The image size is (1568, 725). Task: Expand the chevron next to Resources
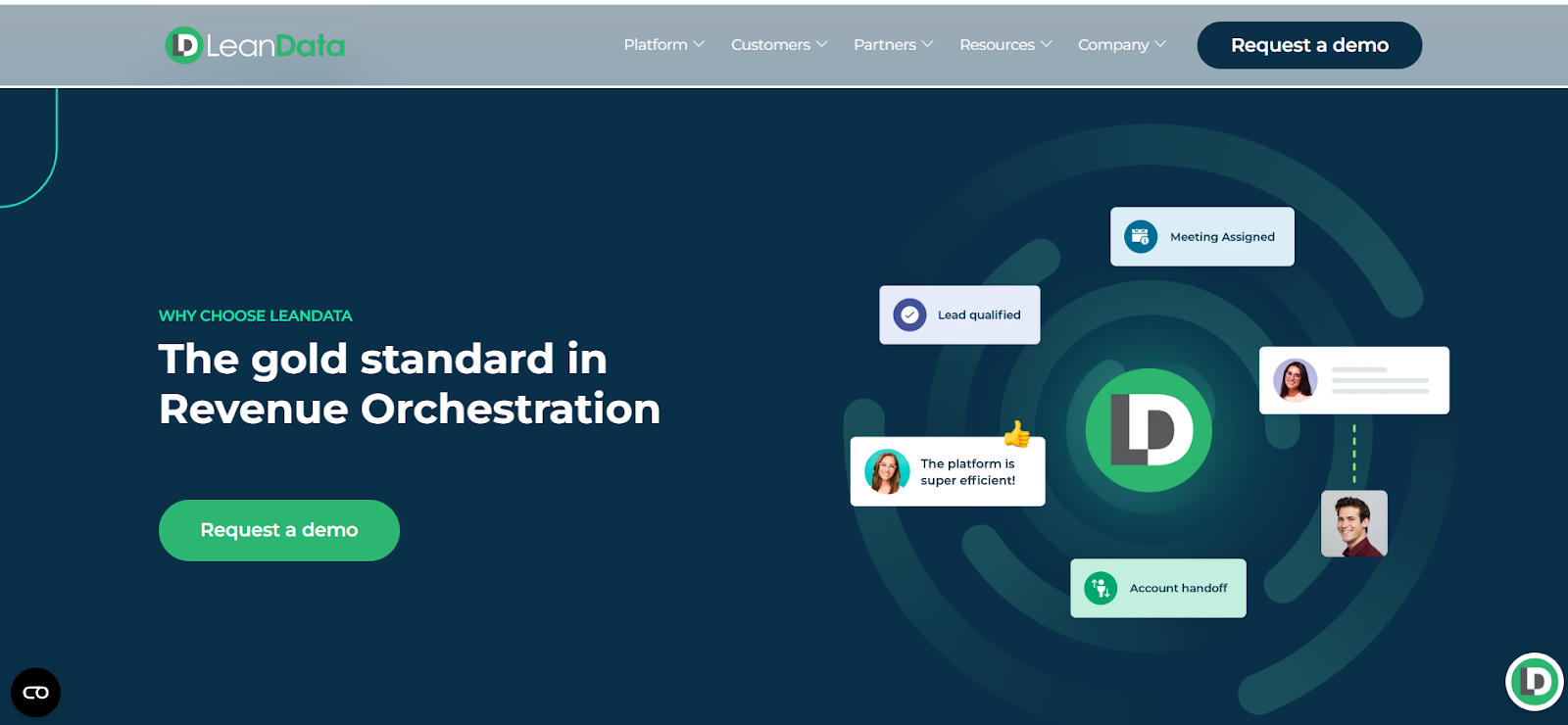(1047, 44)
